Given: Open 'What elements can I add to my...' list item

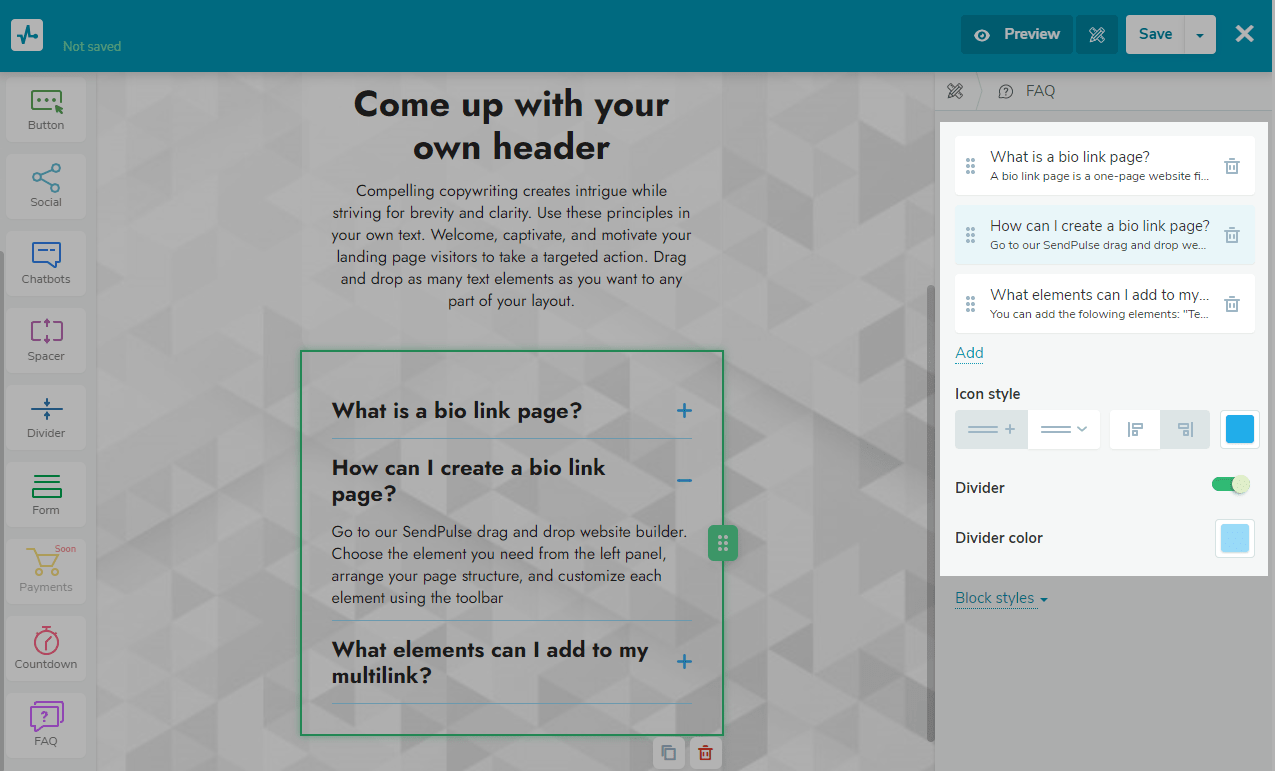Looking at the screenshot, I should pyautogui.click(x=1099, y=303).
